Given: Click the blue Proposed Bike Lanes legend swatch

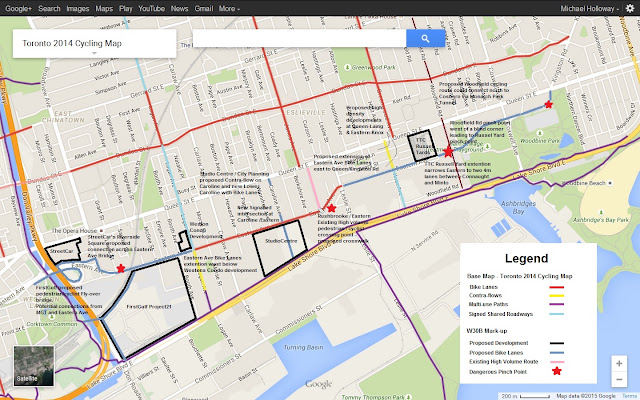Looking at the screenshot, I should click(556, 353).
